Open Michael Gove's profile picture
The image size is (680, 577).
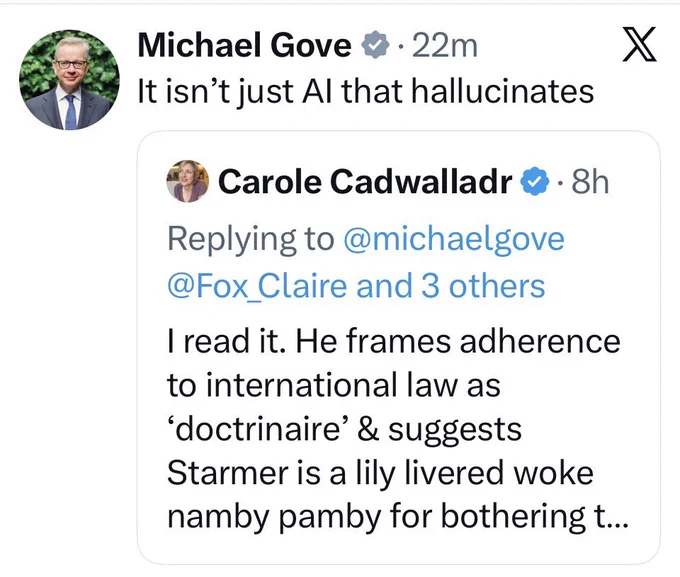69,80
